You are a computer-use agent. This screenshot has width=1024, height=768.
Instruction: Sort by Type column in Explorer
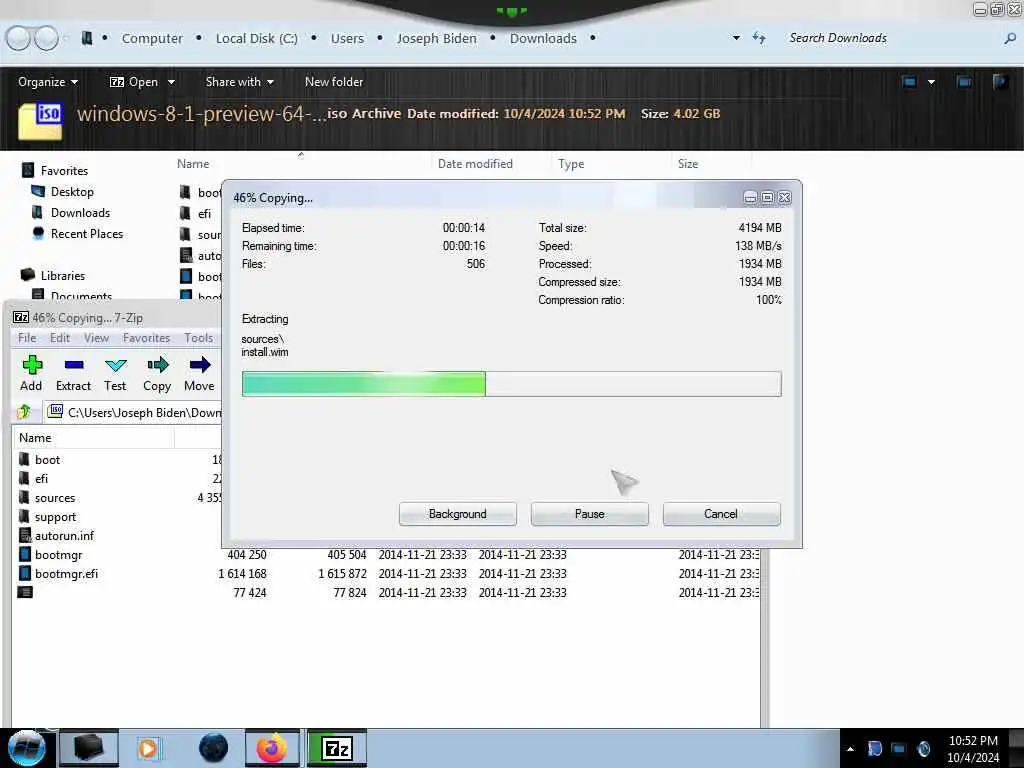click(571, 164)
